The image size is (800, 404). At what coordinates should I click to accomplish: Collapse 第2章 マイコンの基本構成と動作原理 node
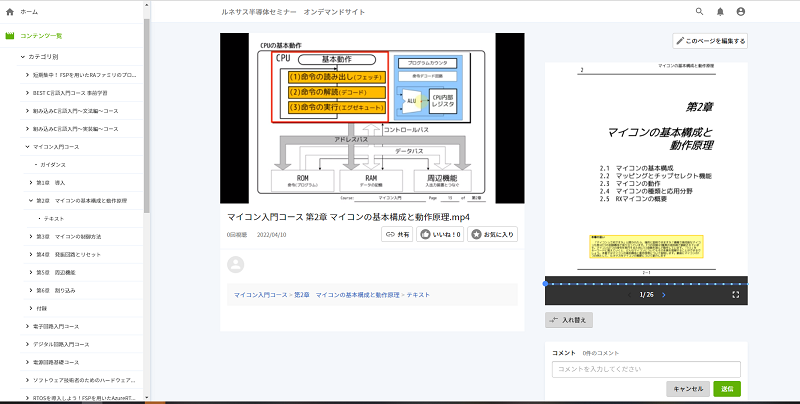click(x=31, y=200)
